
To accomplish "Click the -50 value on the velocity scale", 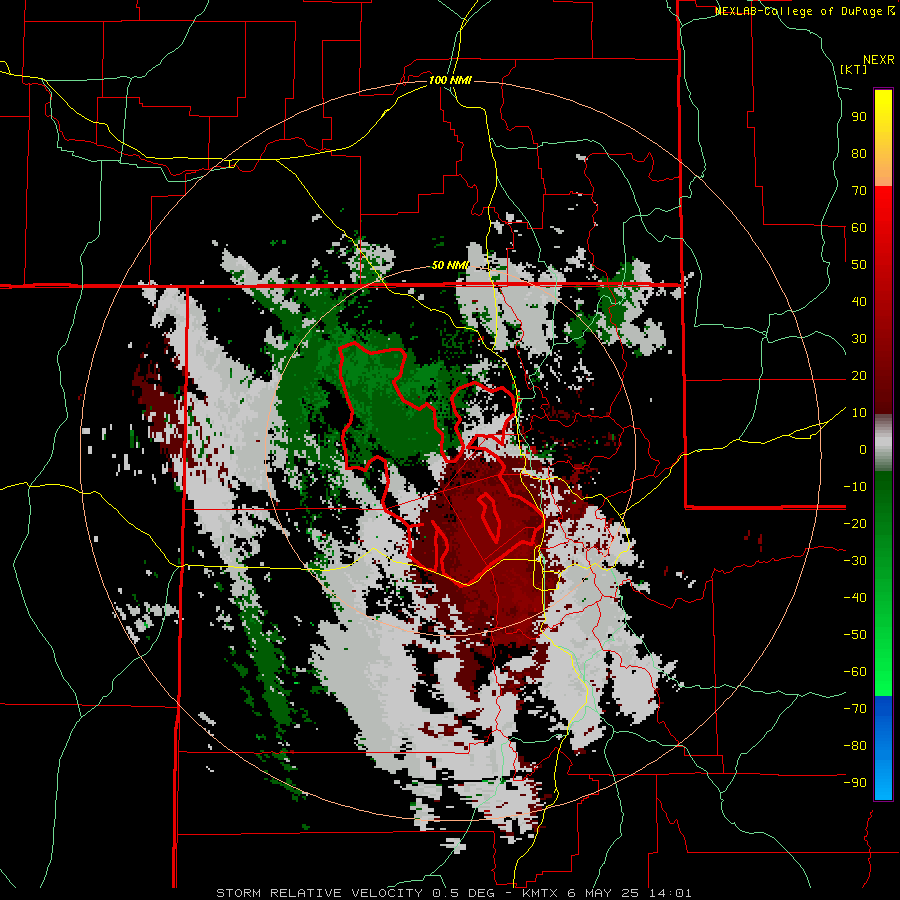I will pyautogui.click(x=855, y=635).
